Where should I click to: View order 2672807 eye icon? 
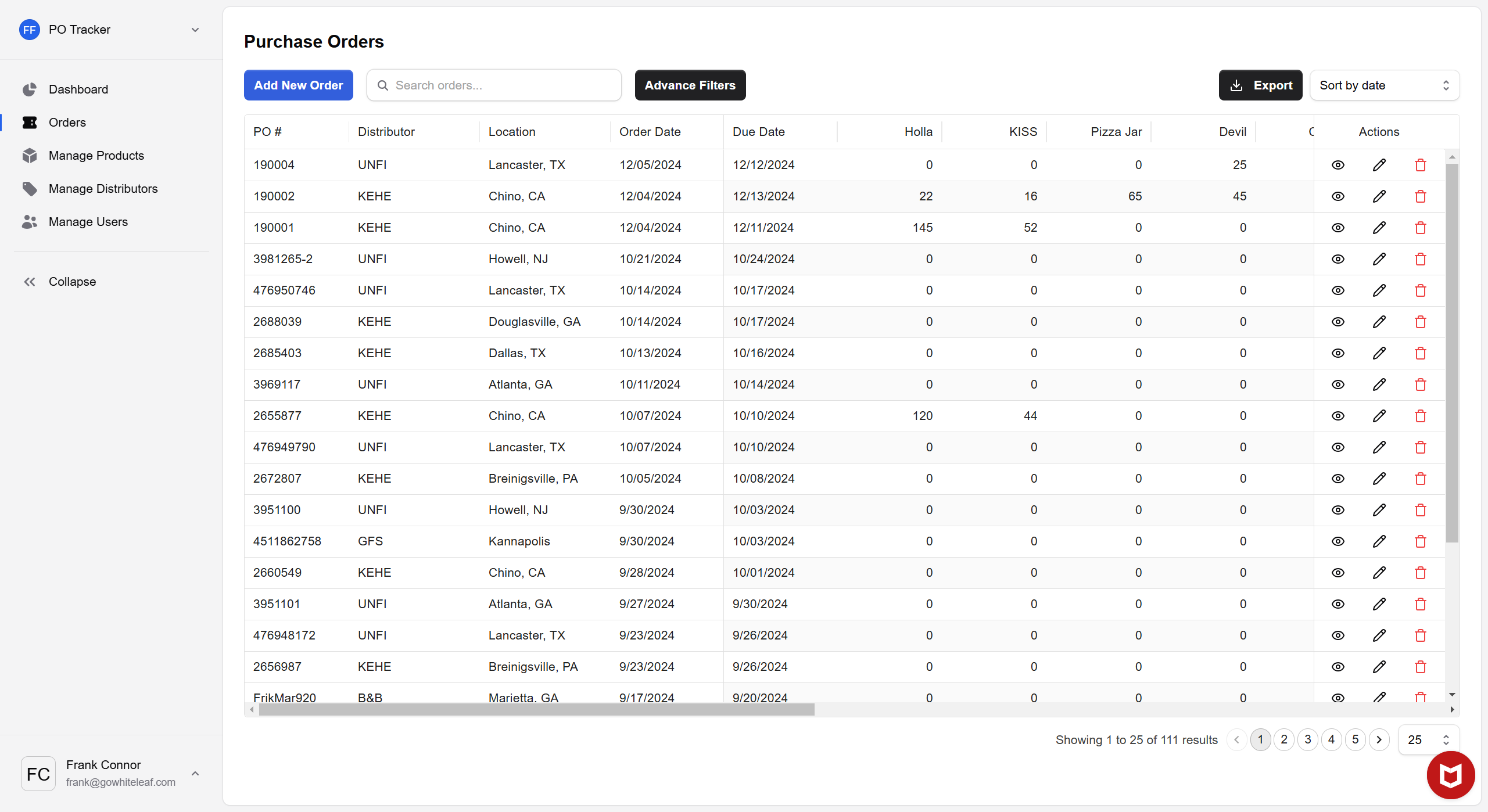tap(1338, 479)
